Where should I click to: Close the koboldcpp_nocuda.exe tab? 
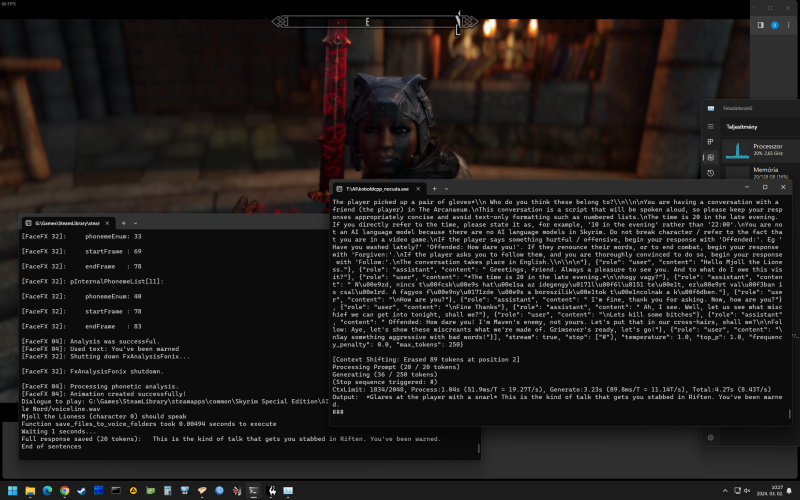(418, 189)
